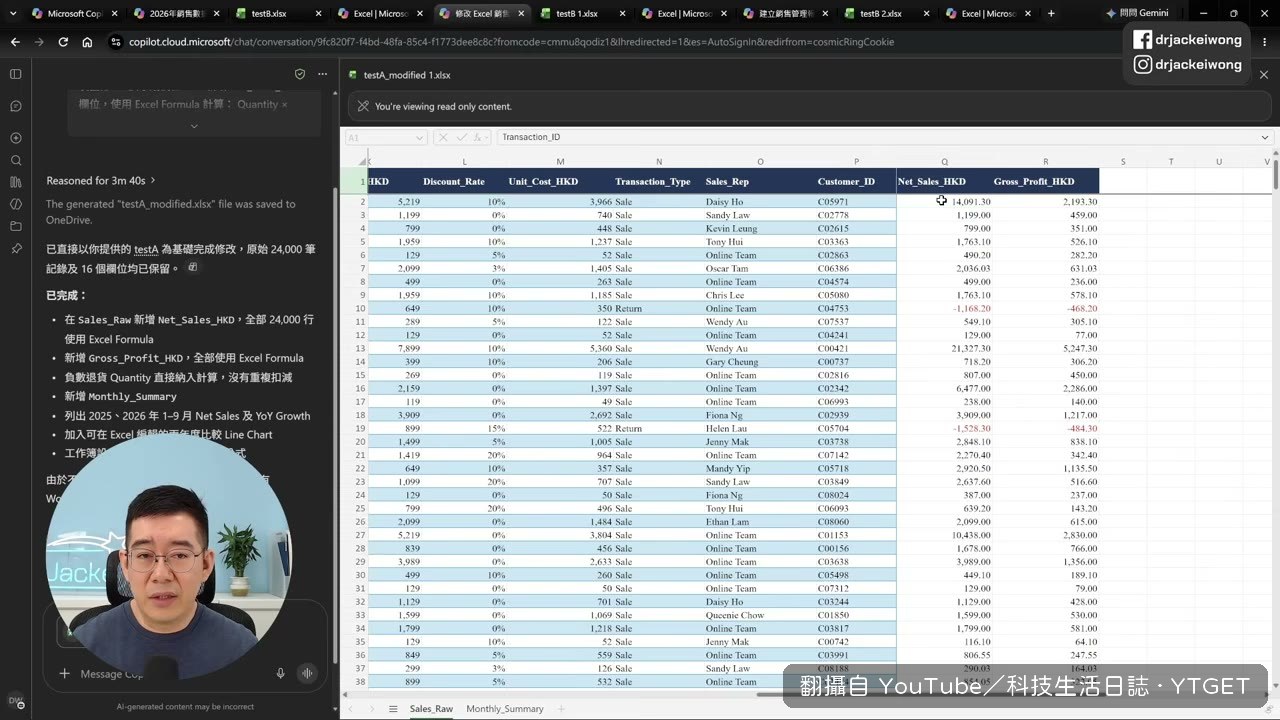Add attachment with the plus icon

point(64,674)
